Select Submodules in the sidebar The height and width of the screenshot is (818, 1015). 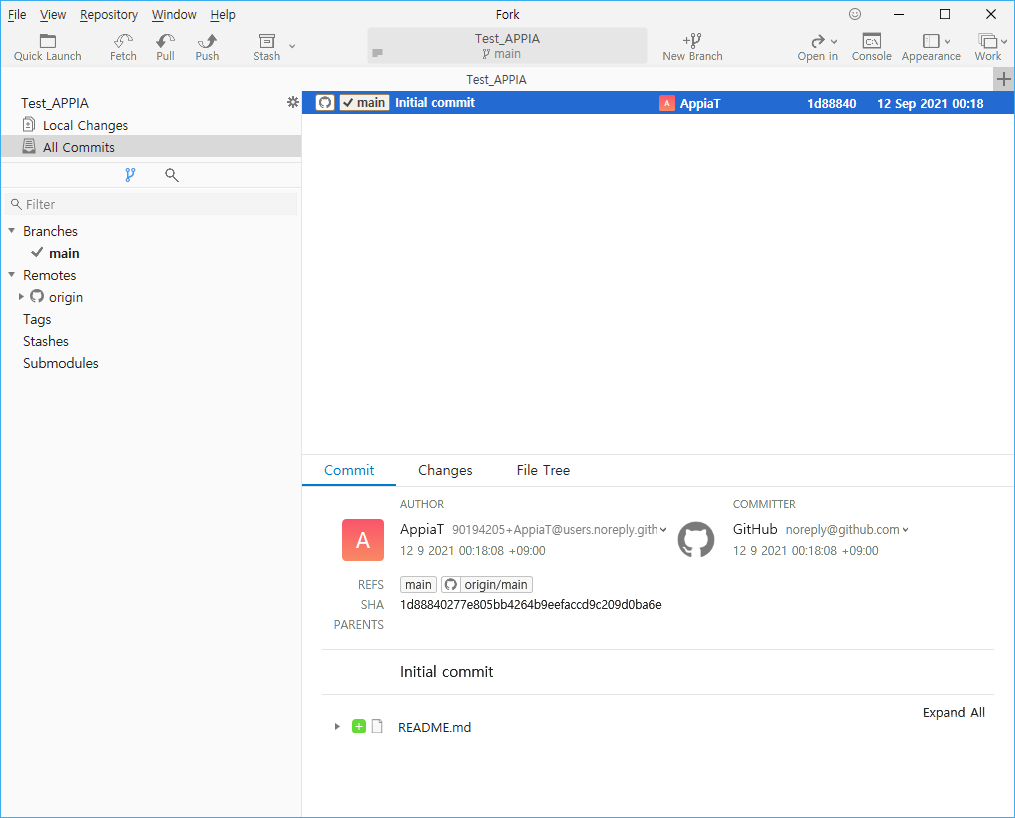pos(60,363)
